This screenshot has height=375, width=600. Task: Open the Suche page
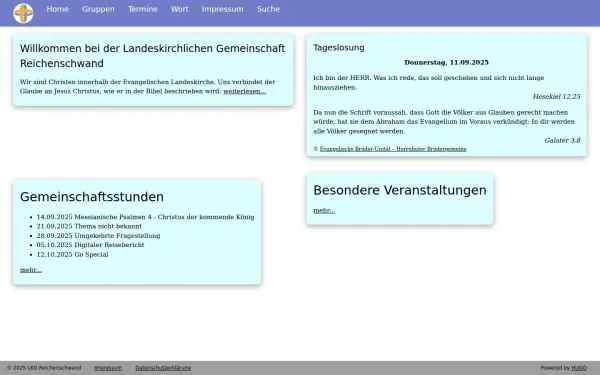(268, 9)
